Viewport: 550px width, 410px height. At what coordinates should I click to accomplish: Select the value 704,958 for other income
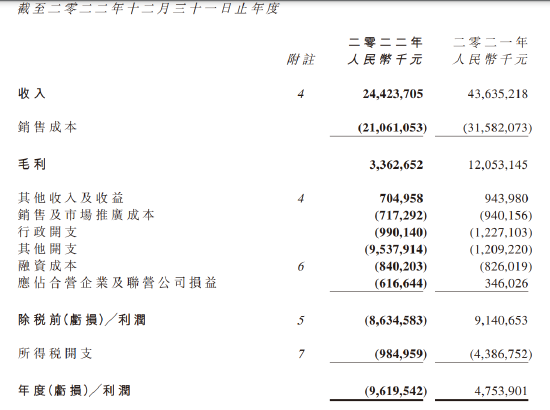[x=401, y=199]
